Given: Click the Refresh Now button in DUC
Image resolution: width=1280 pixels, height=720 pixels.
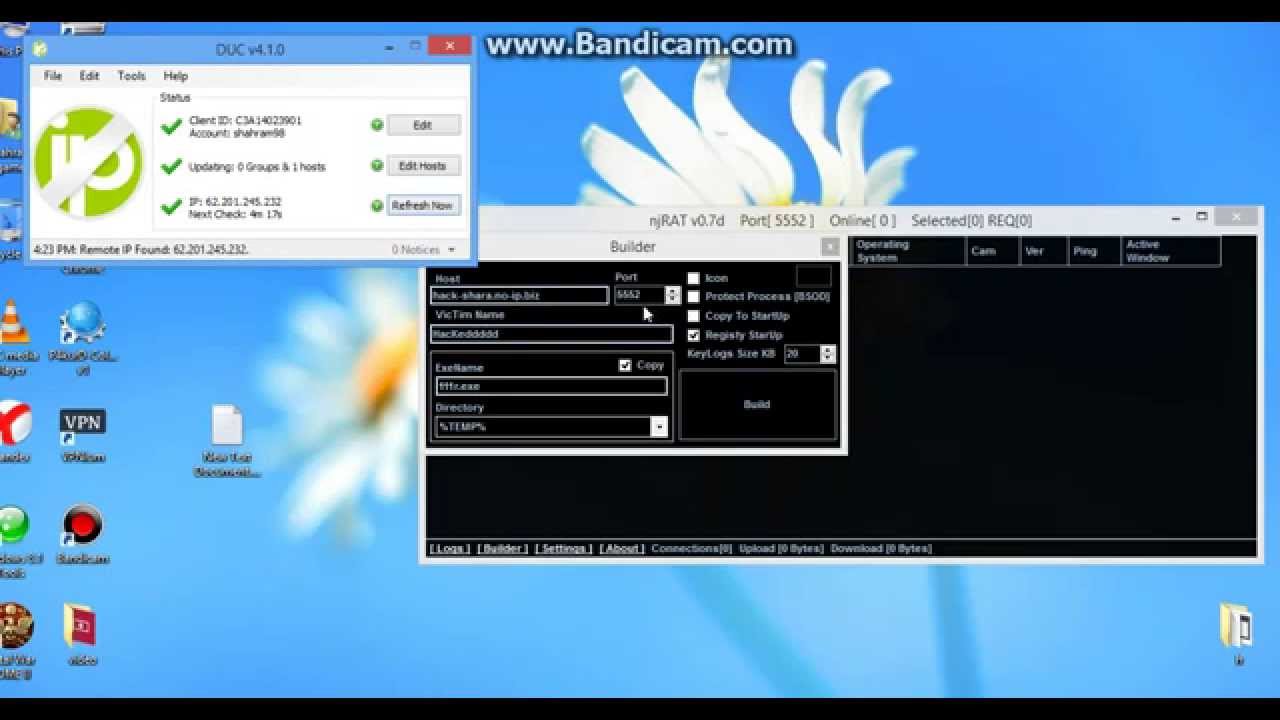Looking at the screenshot, I should (x=423, y=205).
